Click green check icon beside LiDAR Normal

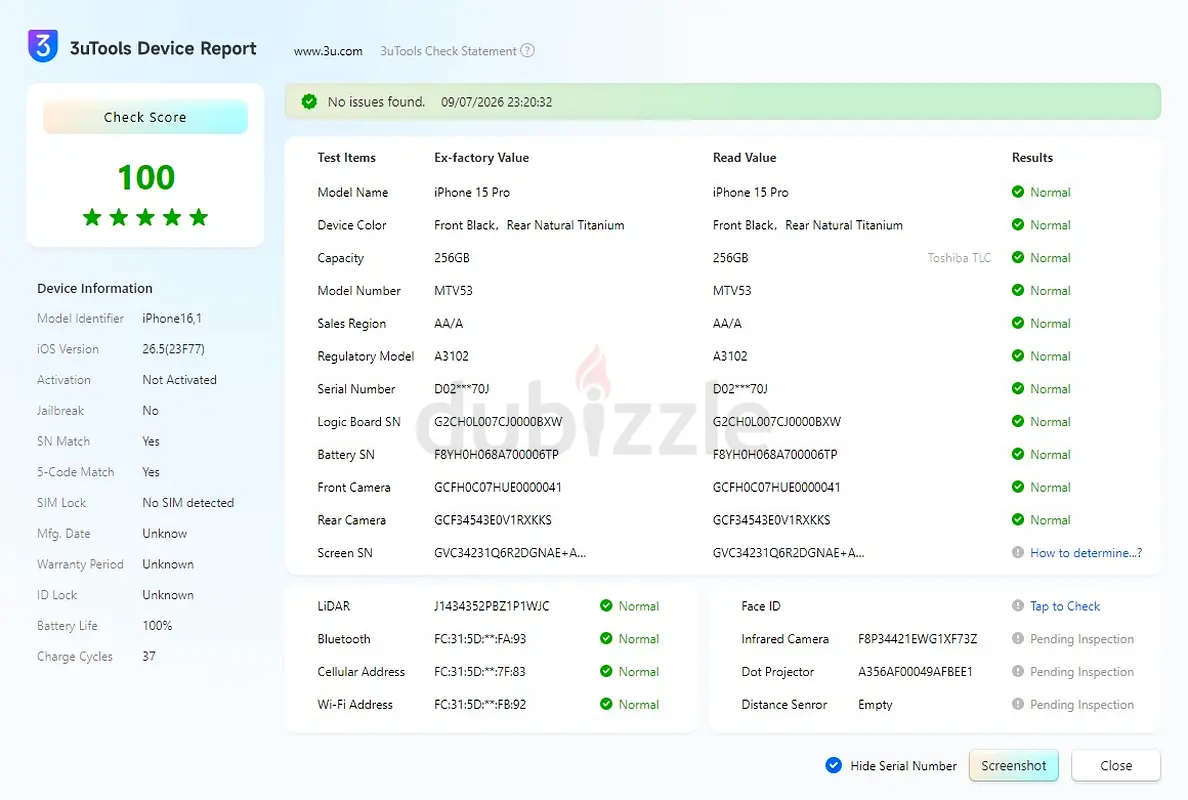[606, 605]
